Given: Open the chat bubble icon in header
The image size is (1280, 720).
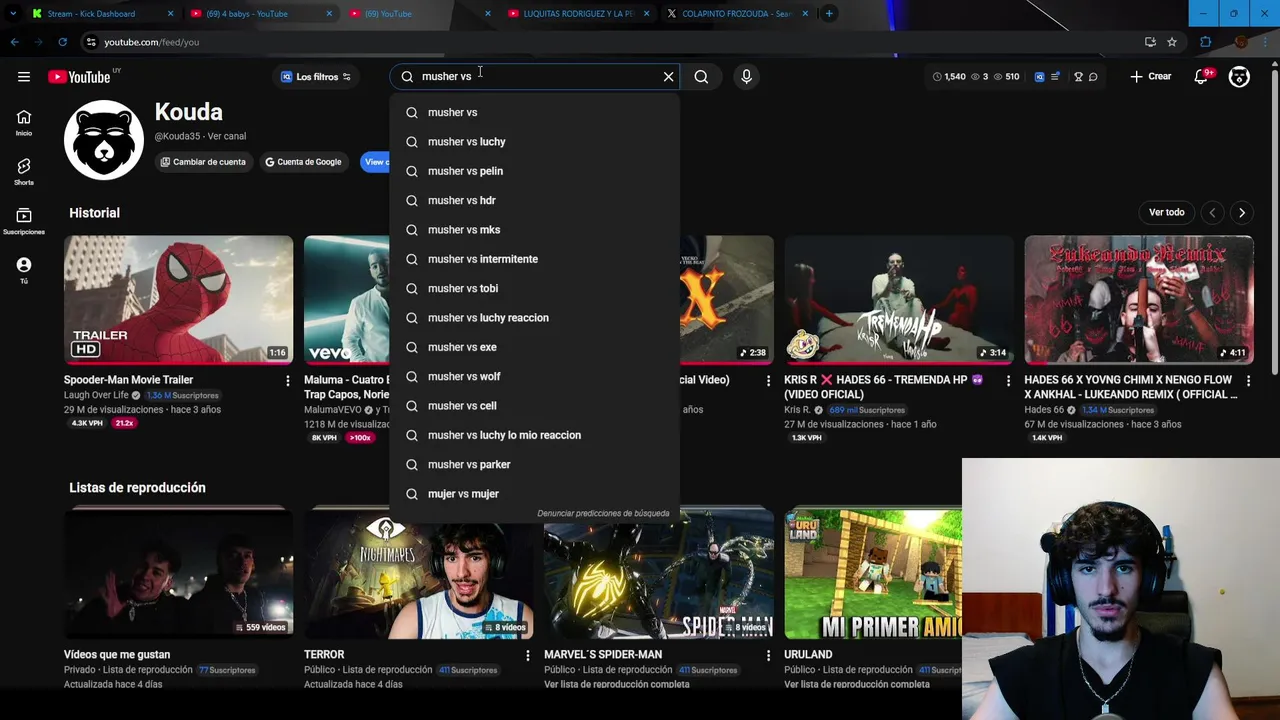Looking at the screenshot, I should tap(1093, 76).
